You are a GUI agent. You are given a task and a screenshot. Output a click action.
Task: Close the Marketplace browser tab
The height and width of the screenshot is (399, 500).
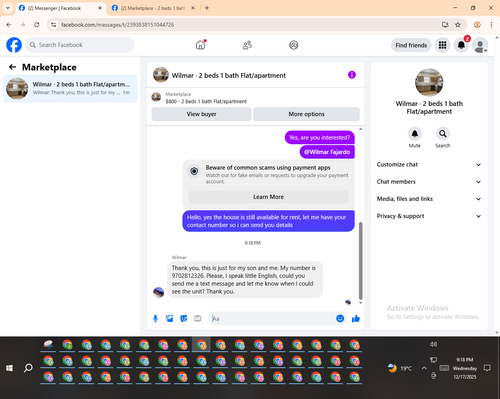pos(193,8)
